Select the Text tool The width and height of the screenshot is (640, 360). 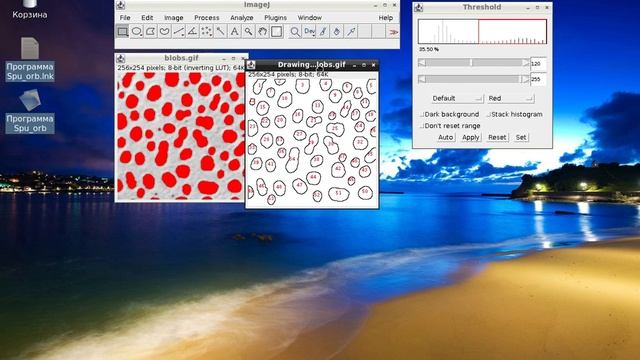(234, 31)
